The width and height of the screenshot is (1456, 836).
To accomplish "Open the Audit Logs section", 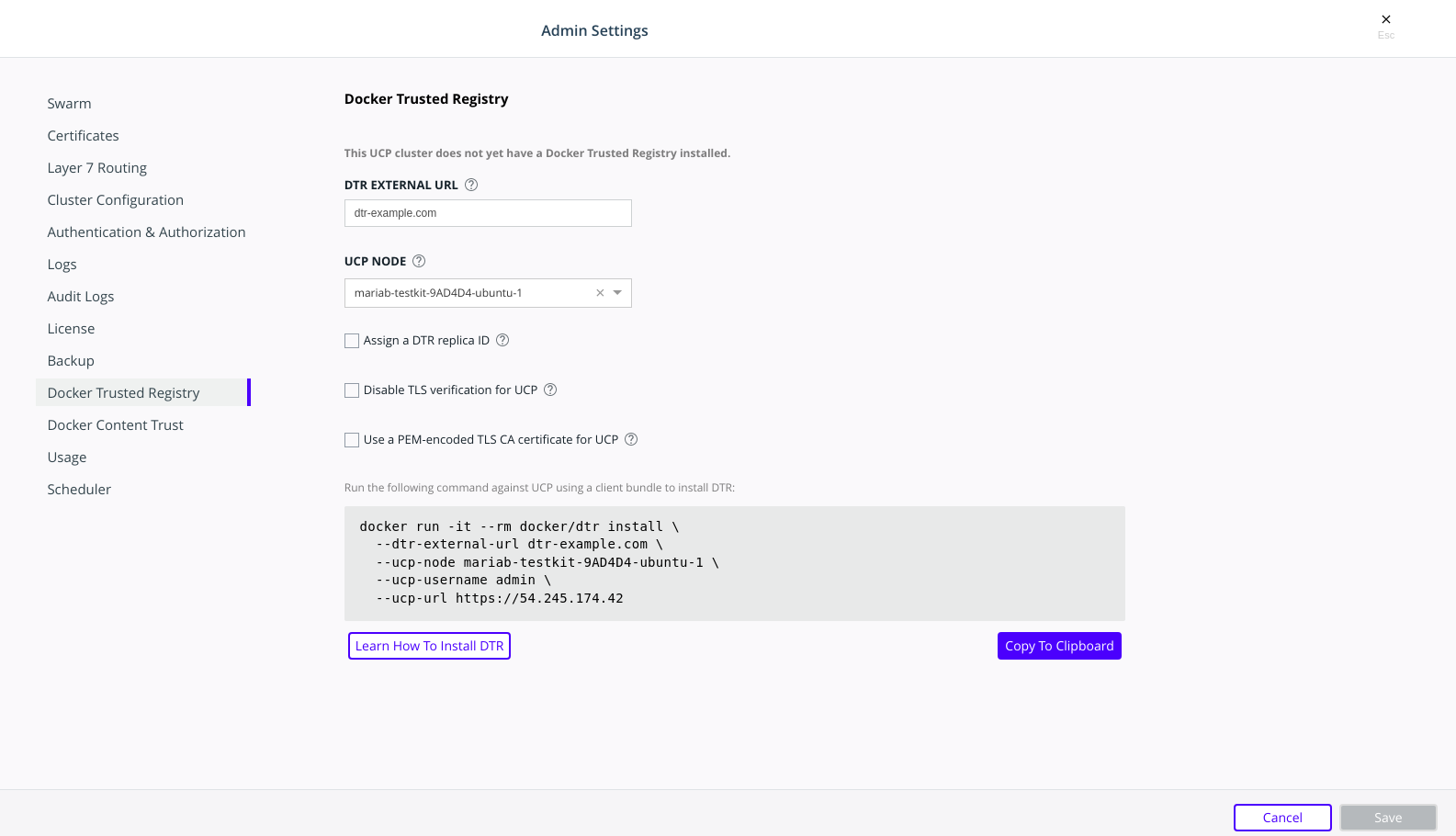I will point(81,297).
